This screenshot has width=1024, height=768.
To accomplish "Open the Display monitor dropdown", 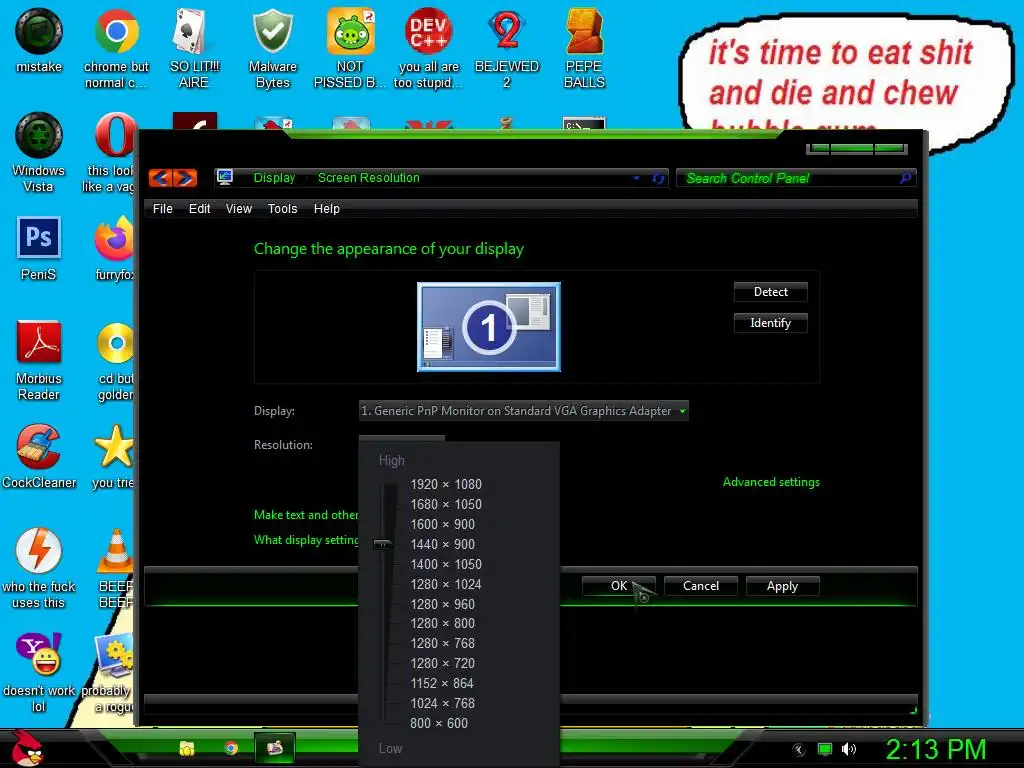I will 524,411.
